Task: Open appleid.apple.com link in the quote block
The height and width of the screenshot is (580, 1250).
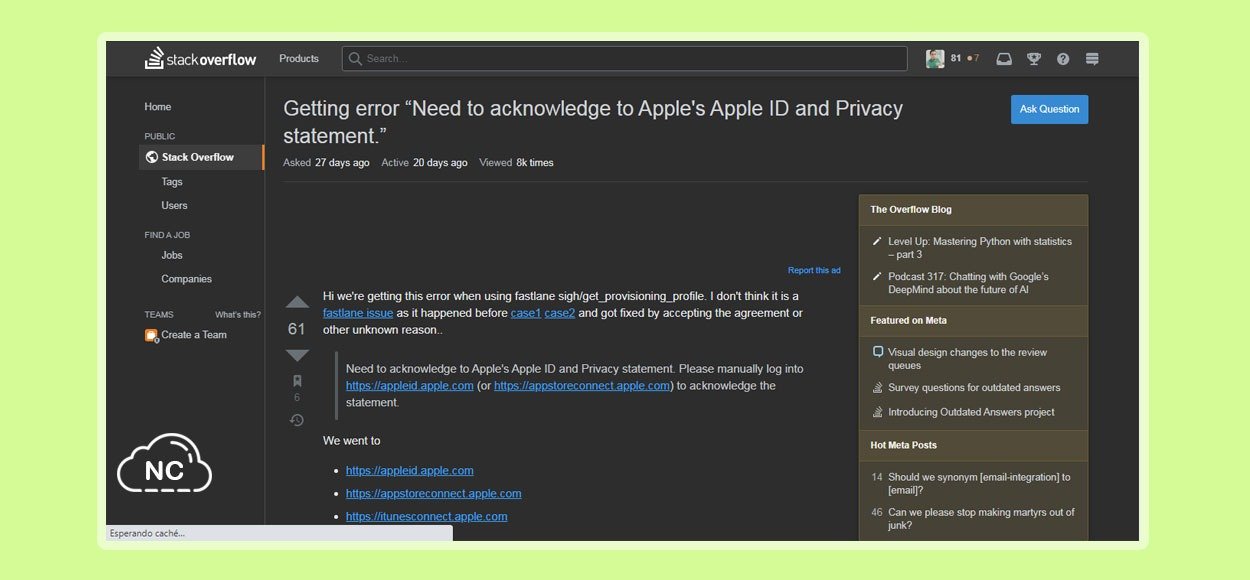Action: (410, 386)
